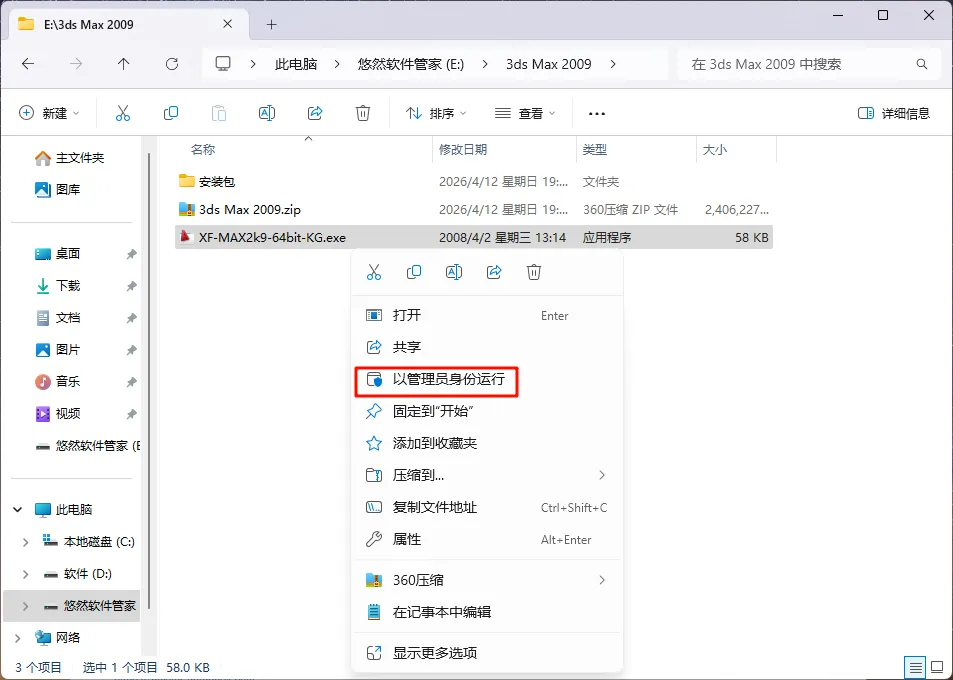Click Delete icon in context menu

coord(534,272)
